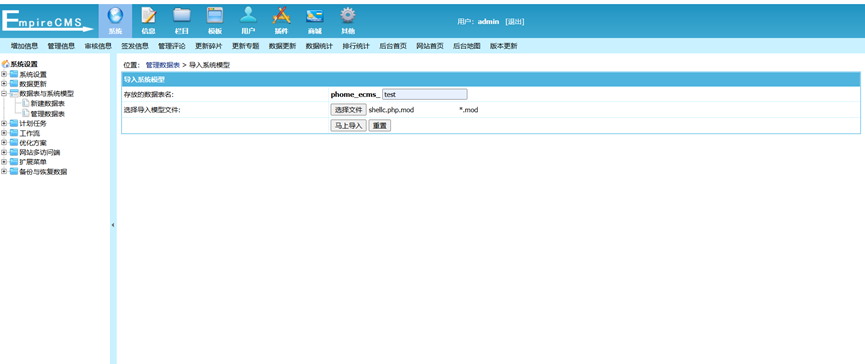The height and width of the screenshot is (364, 865).
Task: Open 签发信息 in the shortcut bar
Action: coord(135,46)
